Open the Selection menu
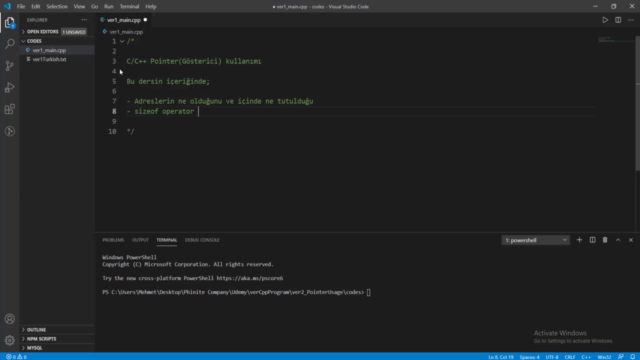 [x=57, y=7]
